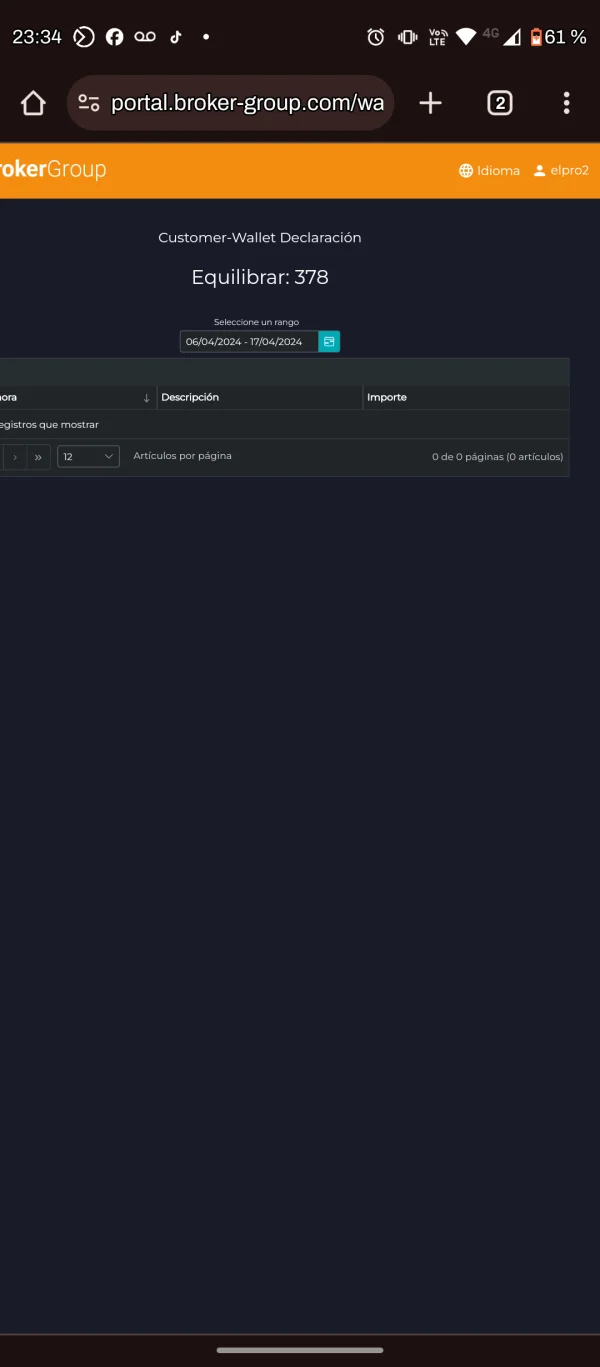Open the items per page dropdown (12)
Image resolution: width=600 pixels, height=1367 pixels.
[x=88, y=457]
